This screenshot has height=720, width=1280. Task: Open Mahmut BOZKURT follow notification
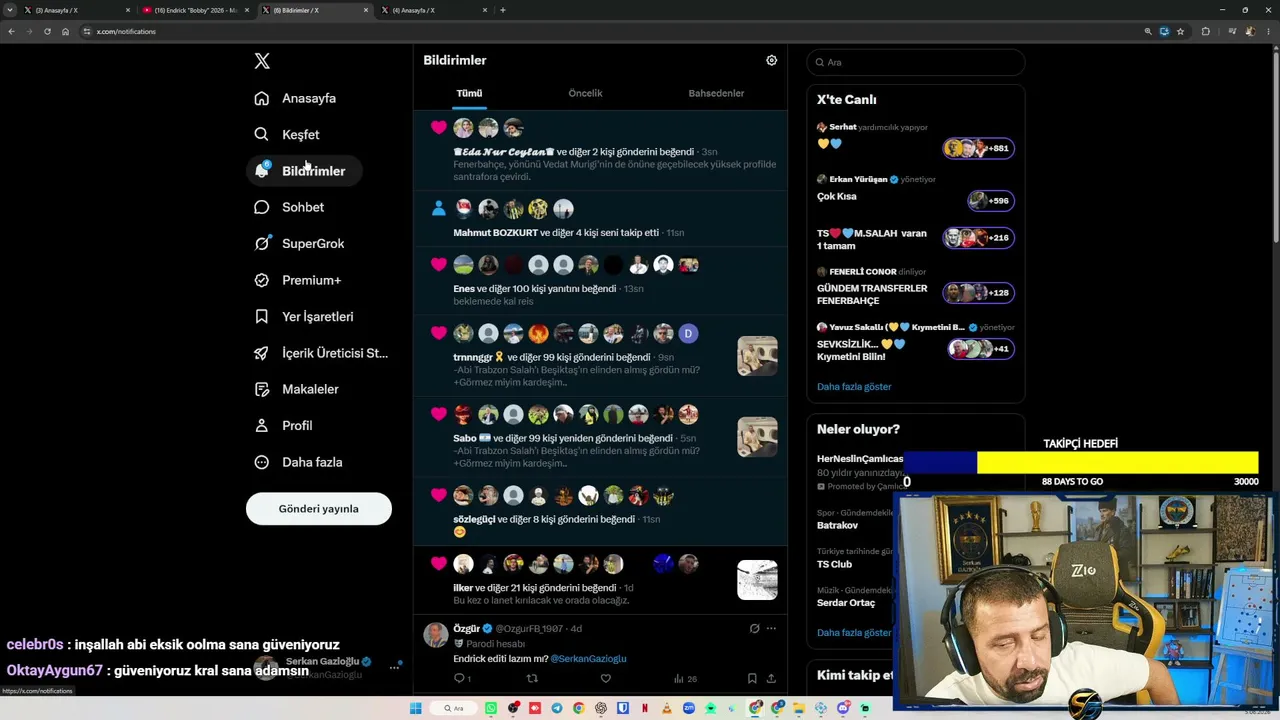tap(600, 217)
